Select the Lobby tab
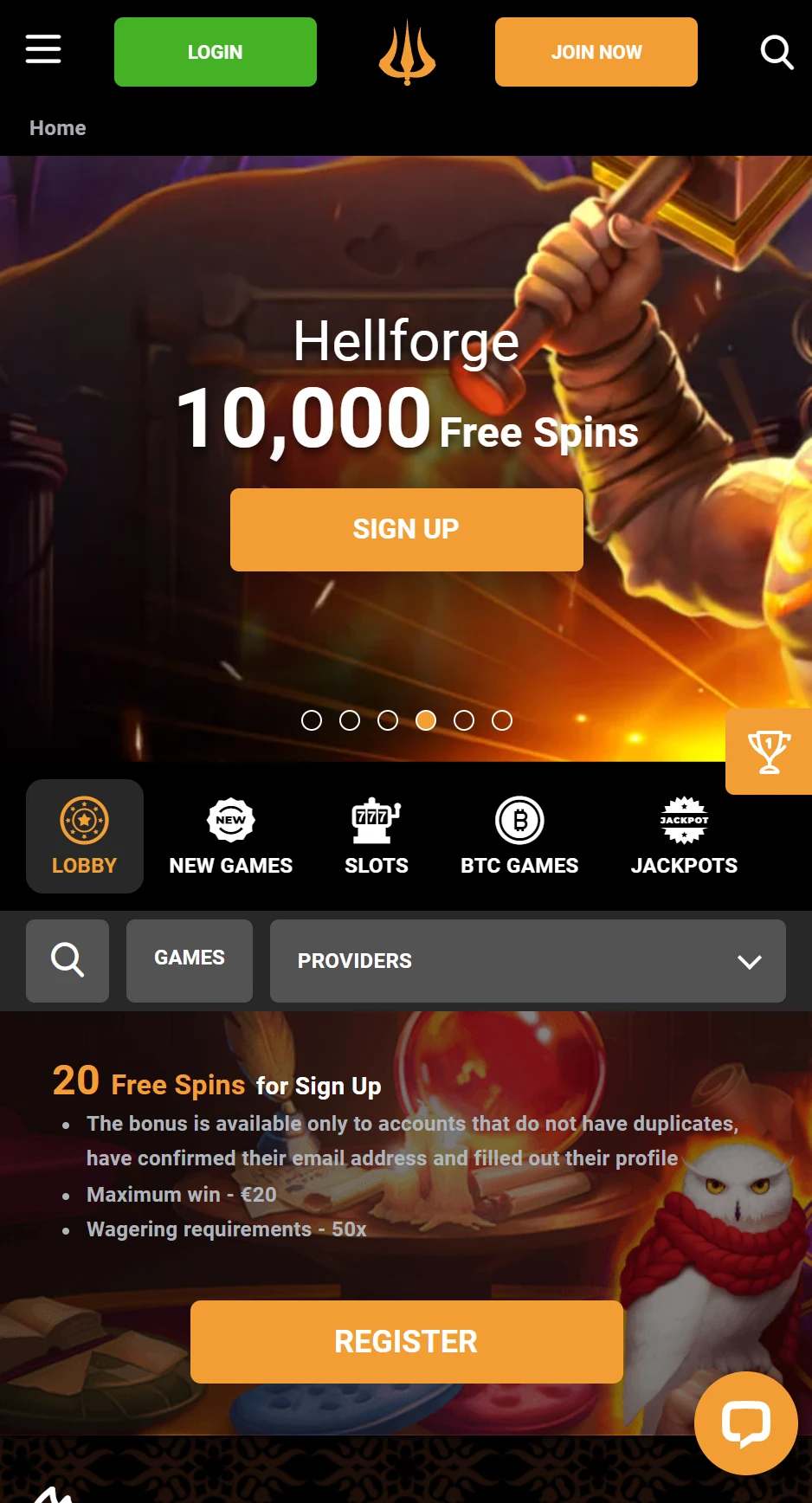This screenshot has width=812, height=1503. tap(85, 836)
